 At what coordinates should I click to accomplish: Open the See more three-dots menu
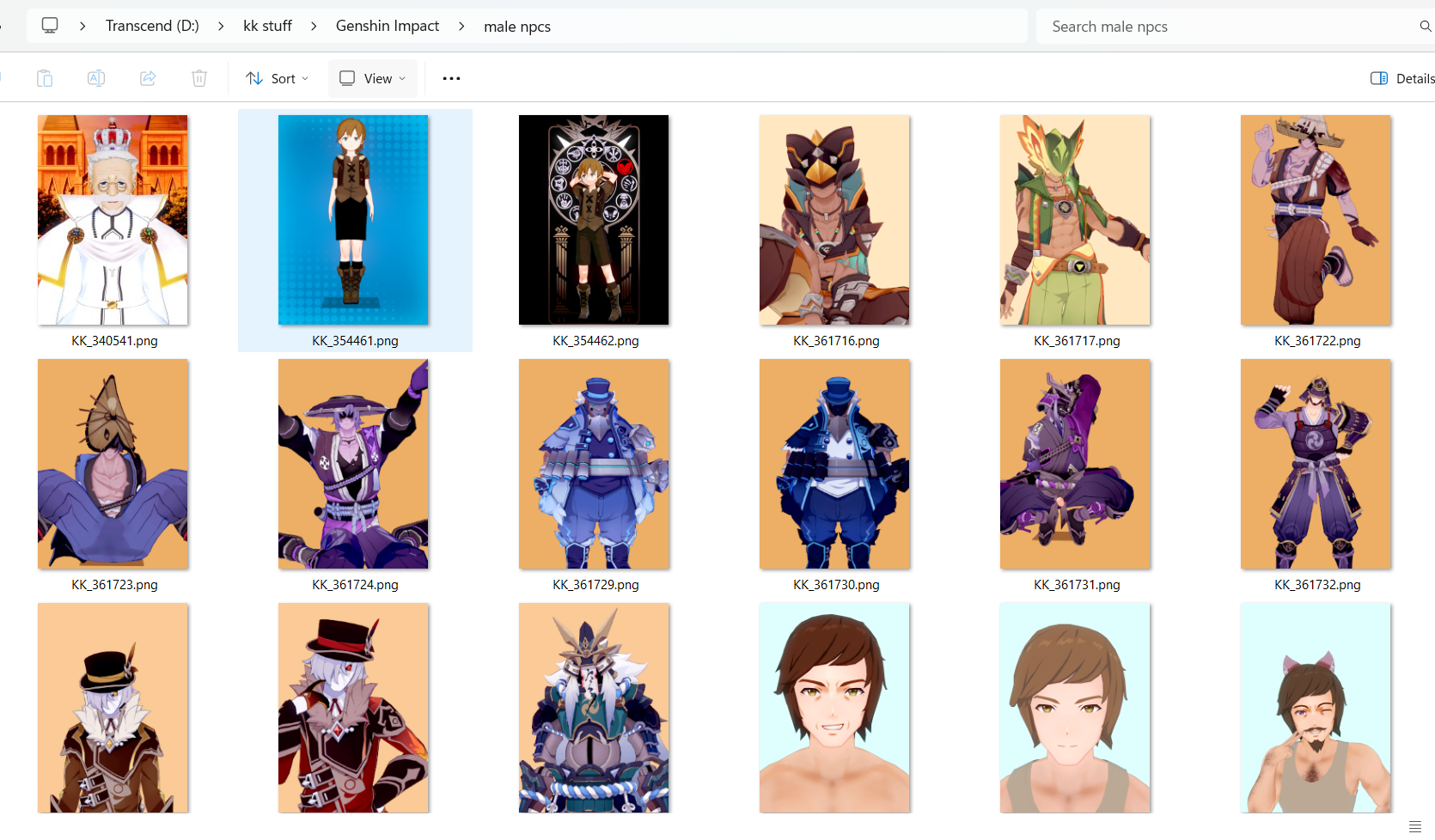click(x=451, y=78)
